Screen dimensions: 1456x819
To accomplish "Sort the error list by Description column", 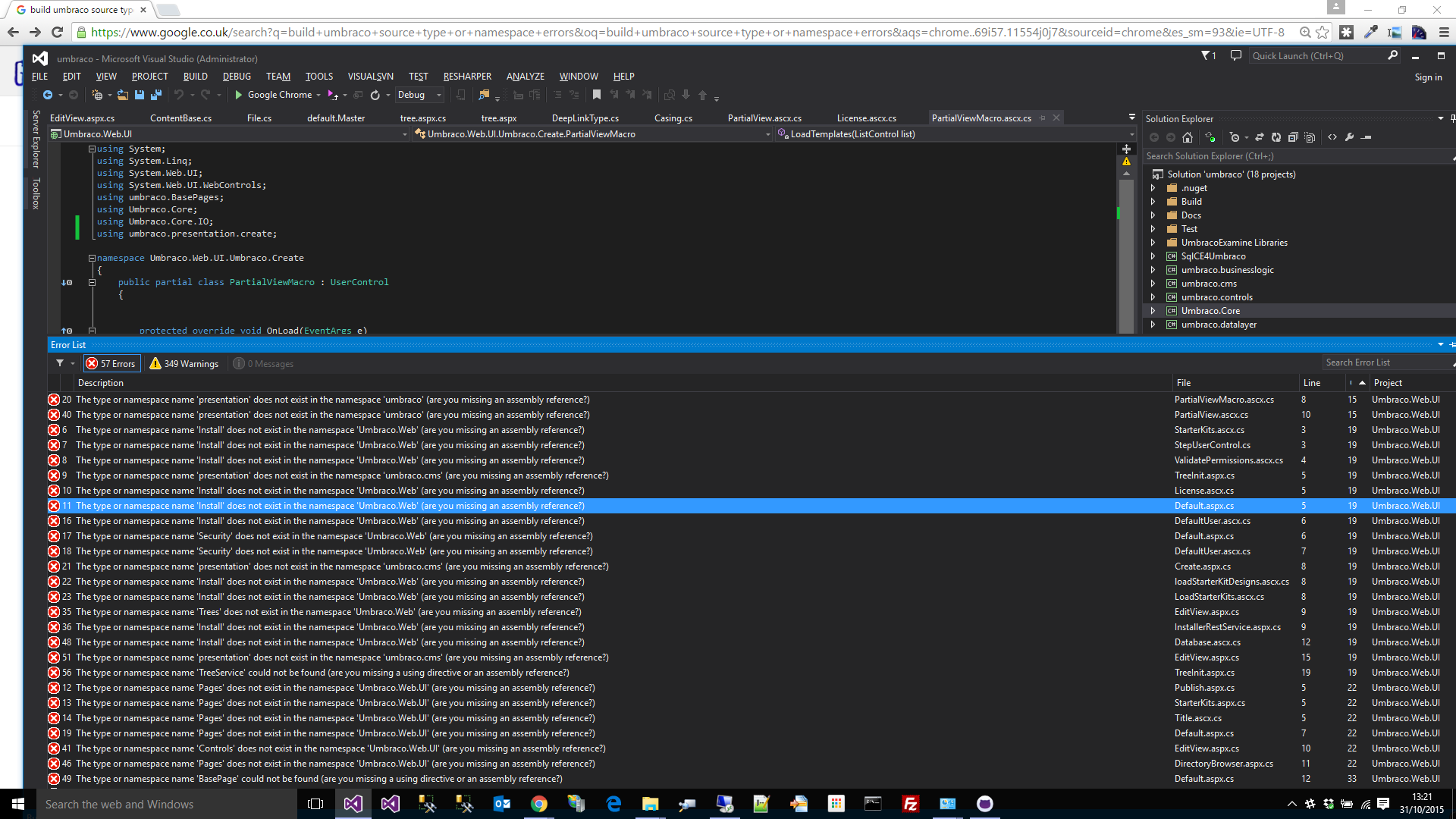I will 100,383.
